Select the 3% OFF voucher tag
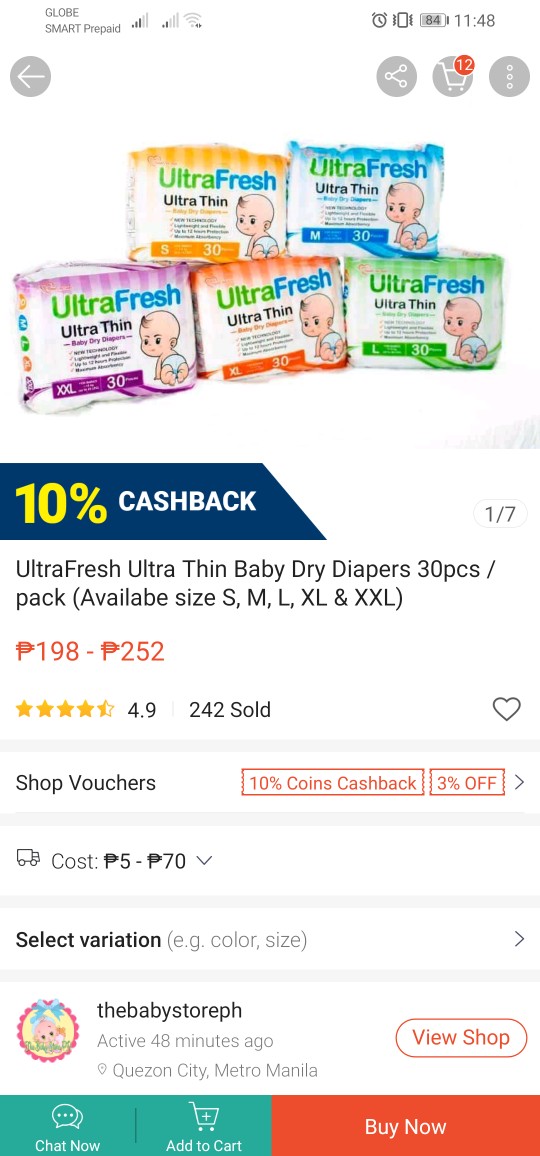Image resolution: width=540 pixels, height=1156 pixels. 467,783
